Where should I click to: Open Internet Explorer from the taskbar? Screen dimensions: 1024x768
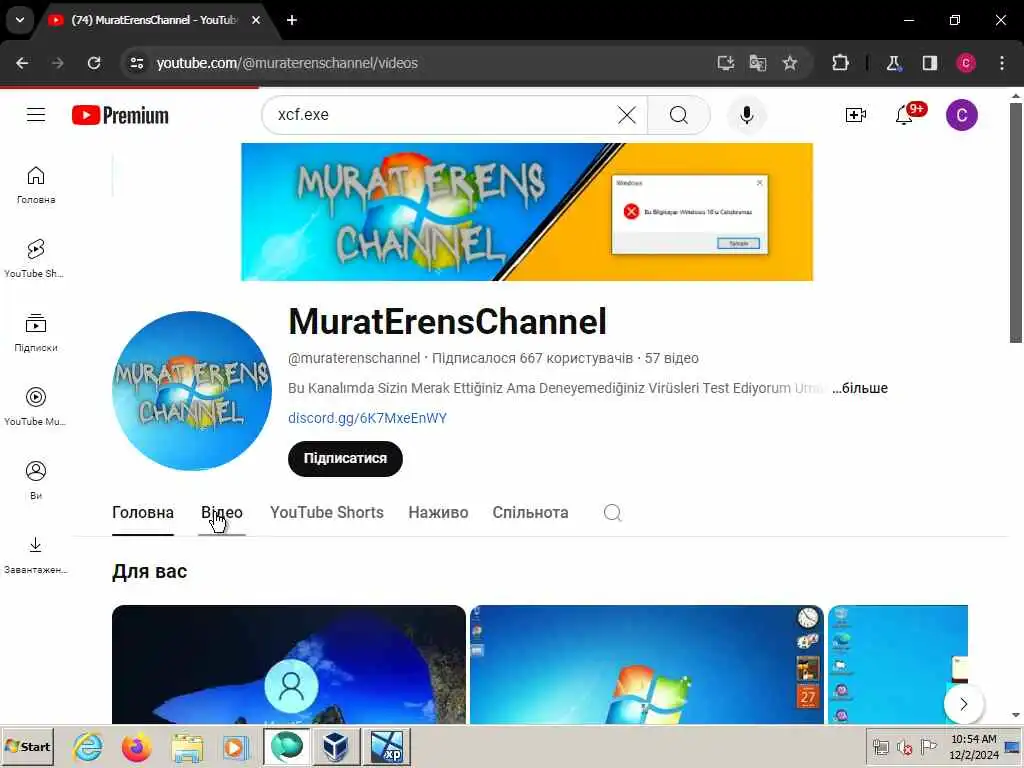tap(88, 746)
